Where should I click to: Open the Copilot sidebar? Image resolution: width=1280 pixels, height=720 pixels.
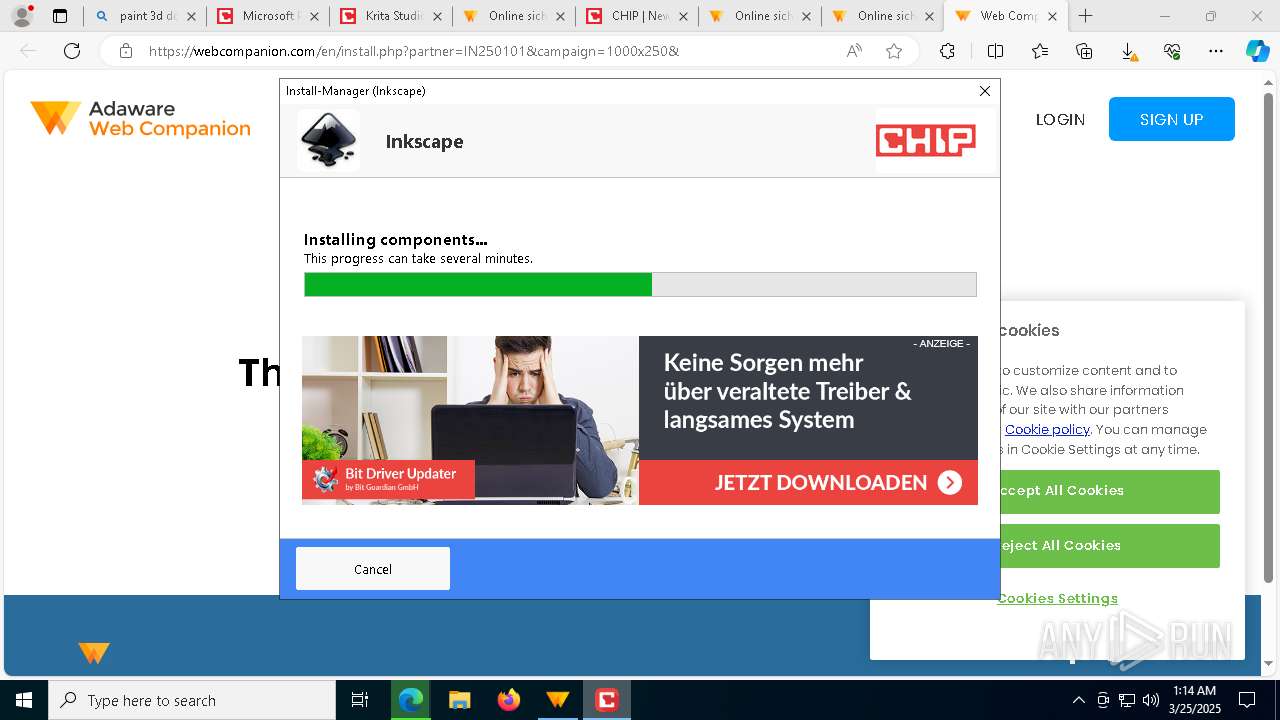coord(1257,51)
